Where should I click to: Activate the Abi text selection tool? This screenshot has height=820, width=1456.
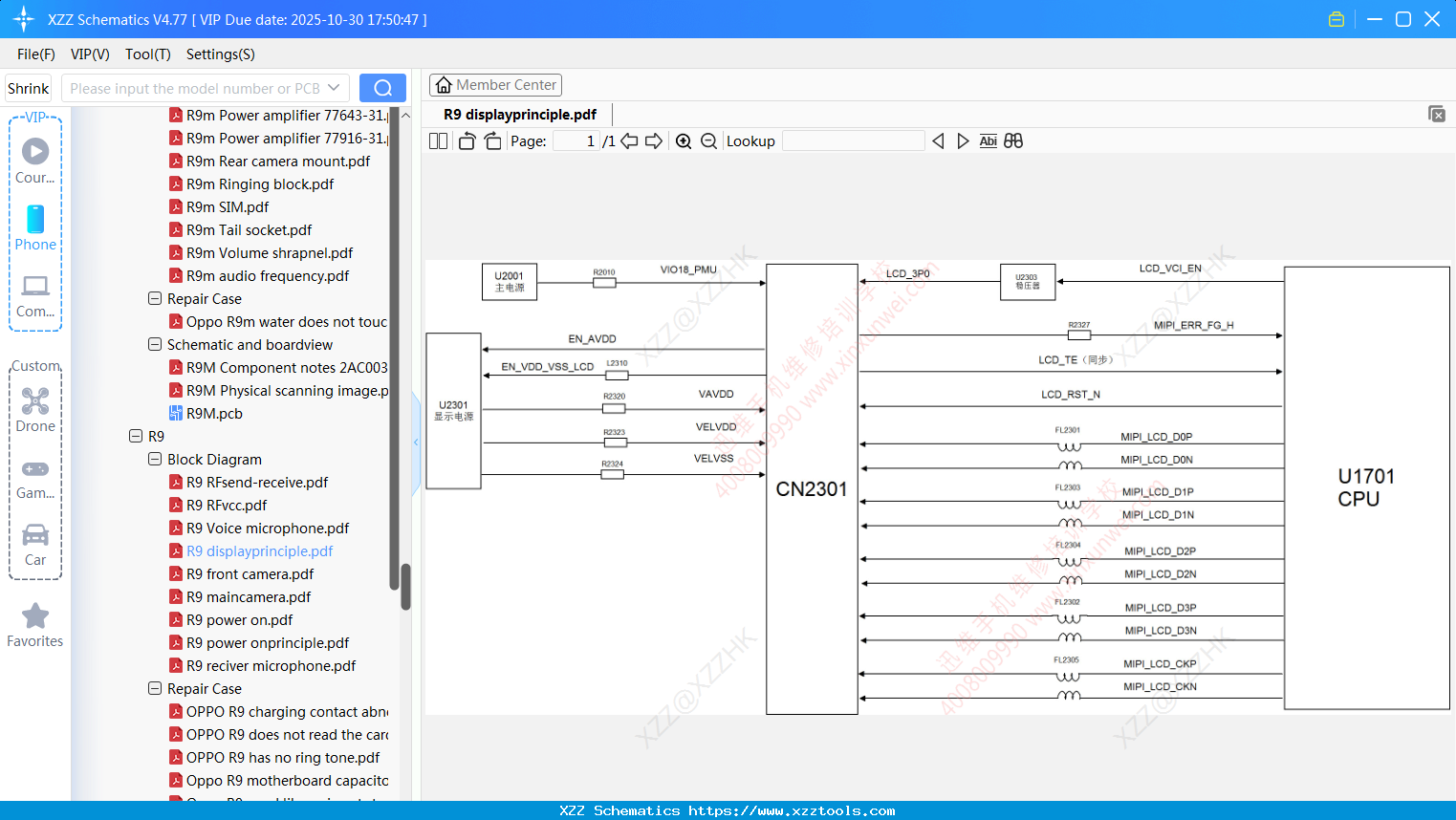(x=988, y=140)
